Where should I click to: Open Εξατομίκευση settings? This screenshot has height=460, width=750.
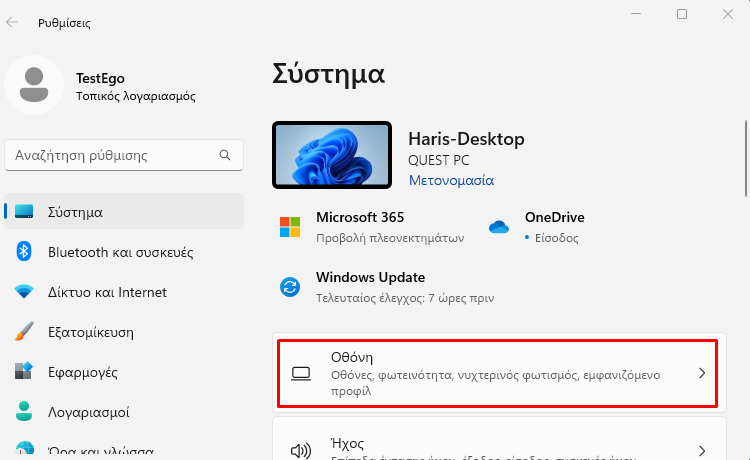tap(124, 332)
